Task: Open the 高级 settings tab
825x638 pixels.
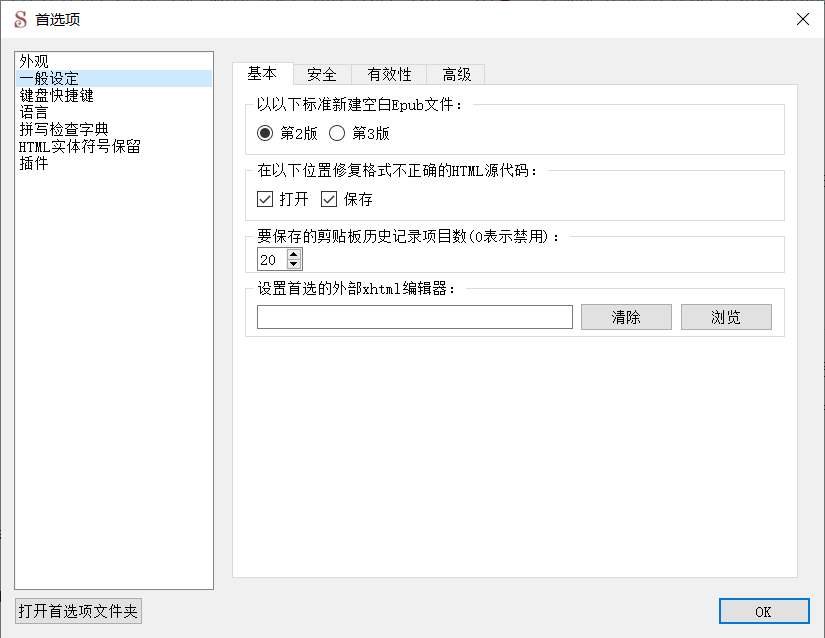Action: (x=457, y=74)
